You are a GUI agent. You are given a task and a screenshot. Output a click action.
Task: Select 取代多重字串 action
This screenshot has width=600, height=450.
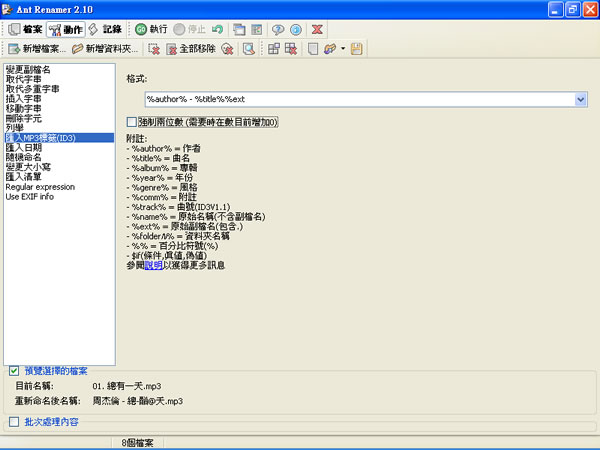tap(33, 89)
